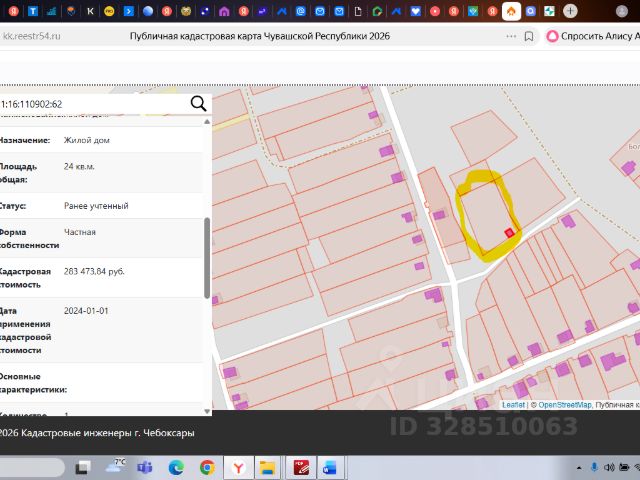Click the 24 кв.м. area value
The width and height of the screenshot is (640, 480).
point(79,167)
